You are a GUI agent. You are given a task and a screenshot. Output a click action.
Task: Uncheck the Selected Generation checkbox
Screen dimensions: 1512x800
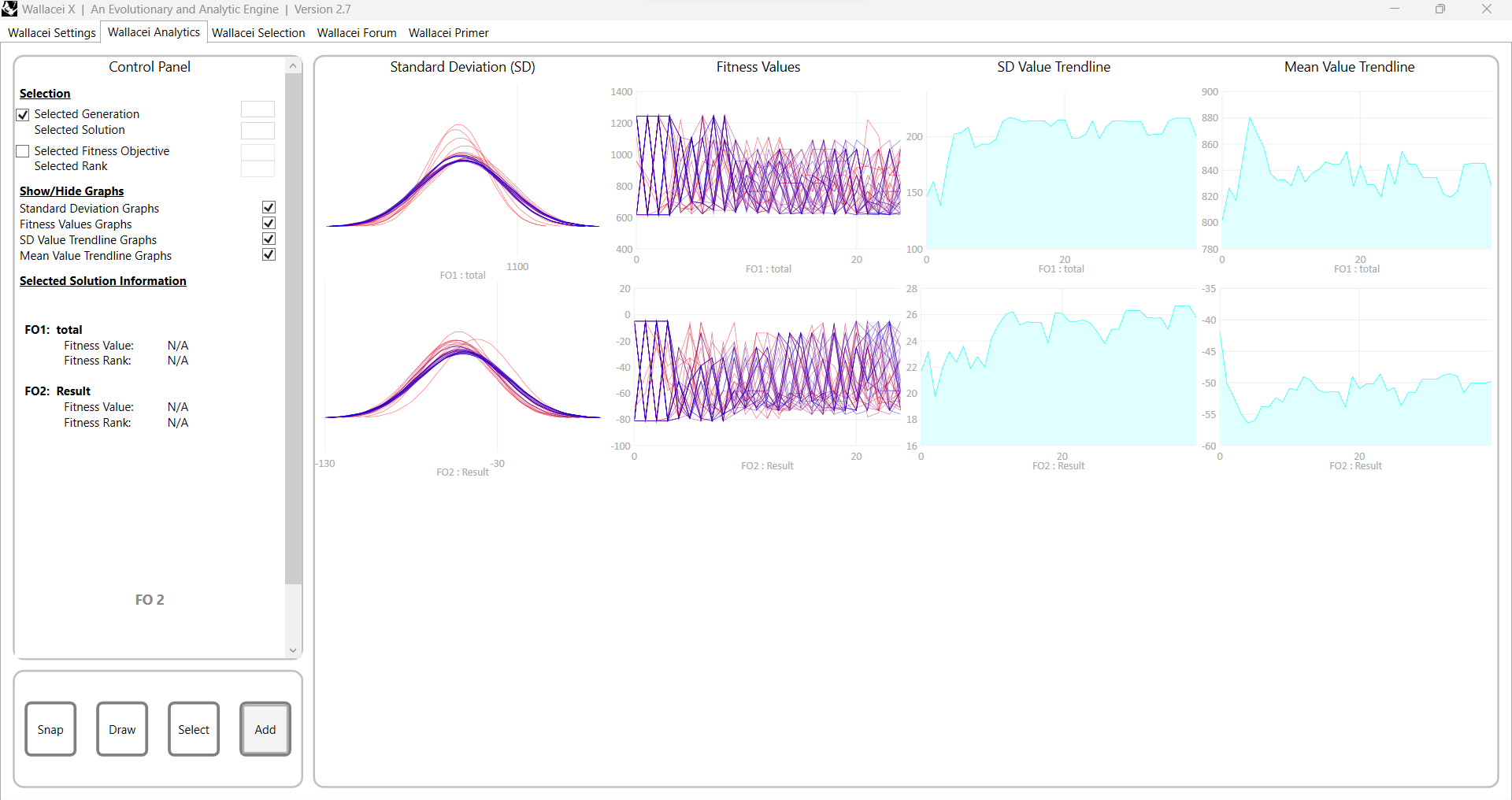click(x=23, y=115)
